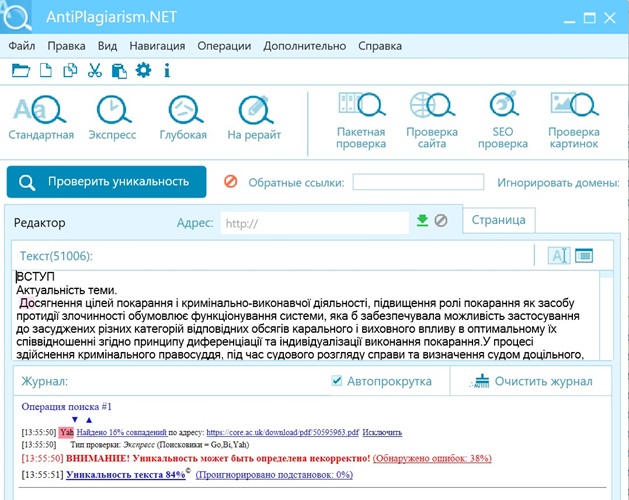Open Обнаружено ошибок: 38% link
Image resolution: width=629 pixels, height=500 pixels.
pos(432,458)
